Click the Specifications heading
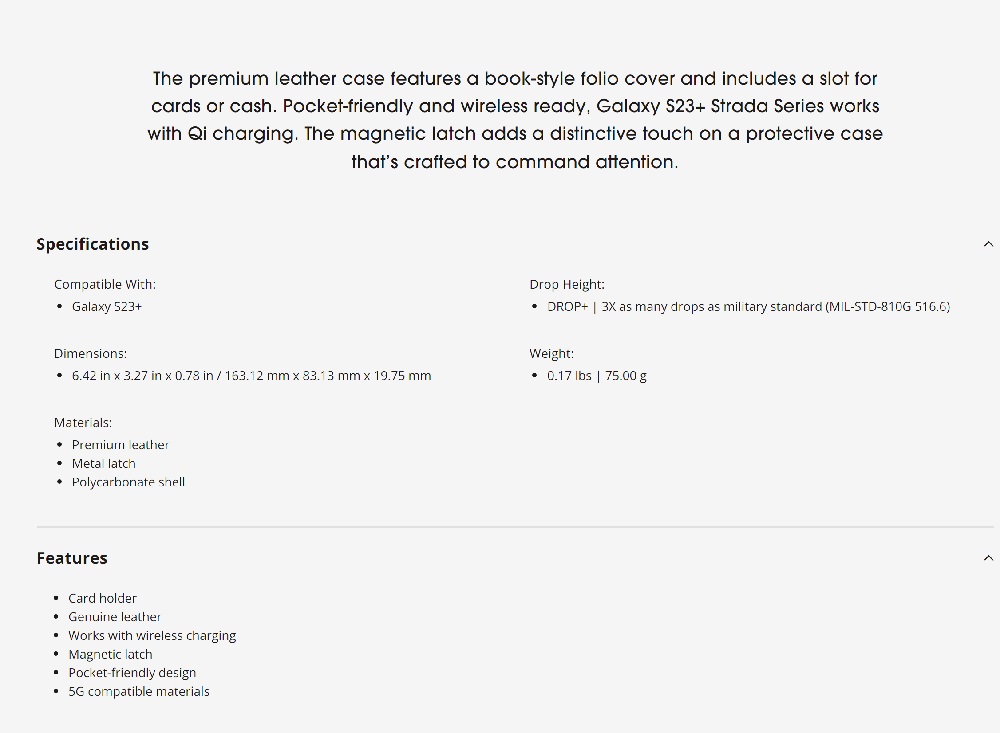Image resolution: width=1000 pixels, height=733 pixels. [92, 244]
